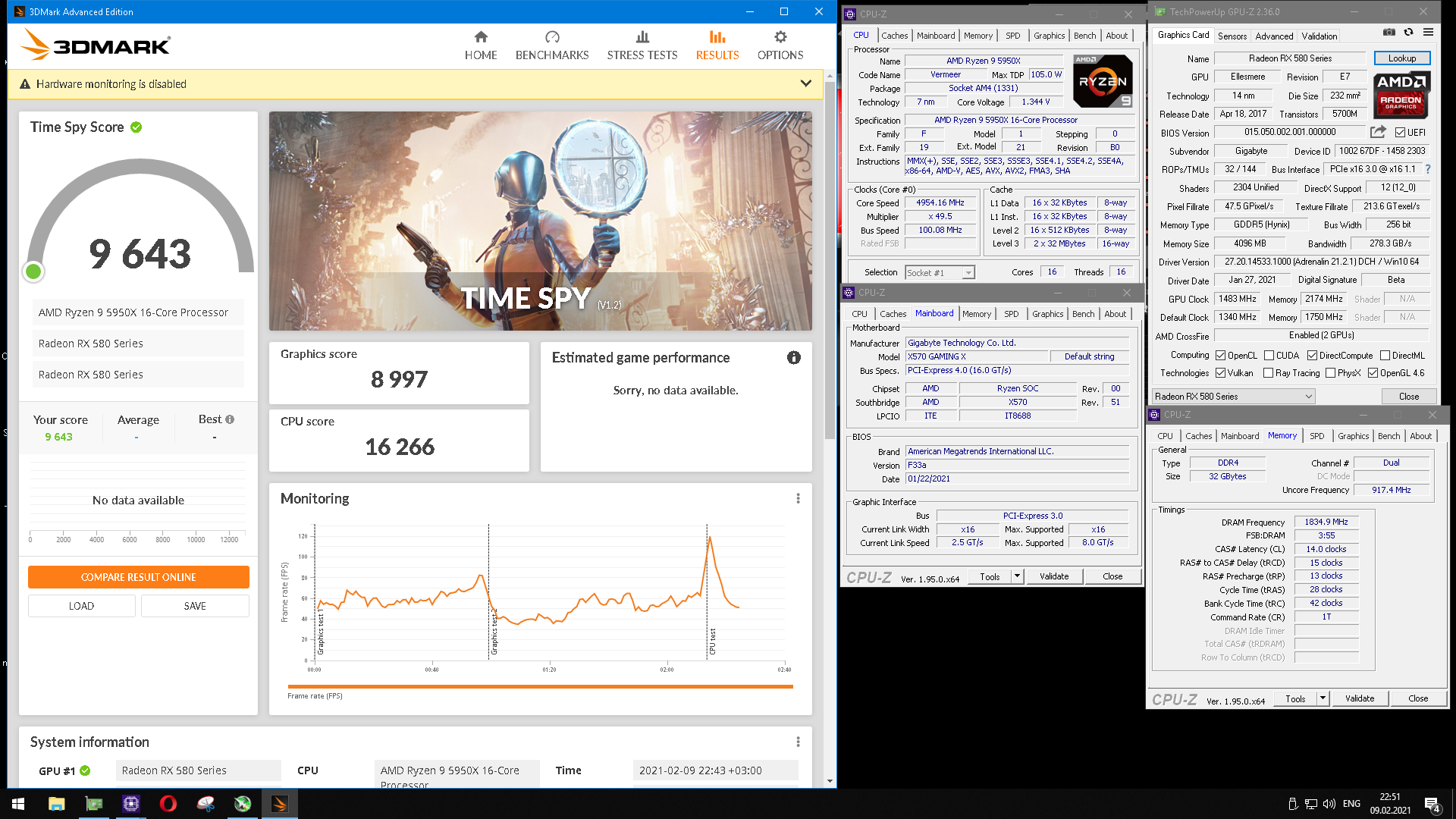
Task: Click the Close button in GPU-Z
Action: (1408, 397)
